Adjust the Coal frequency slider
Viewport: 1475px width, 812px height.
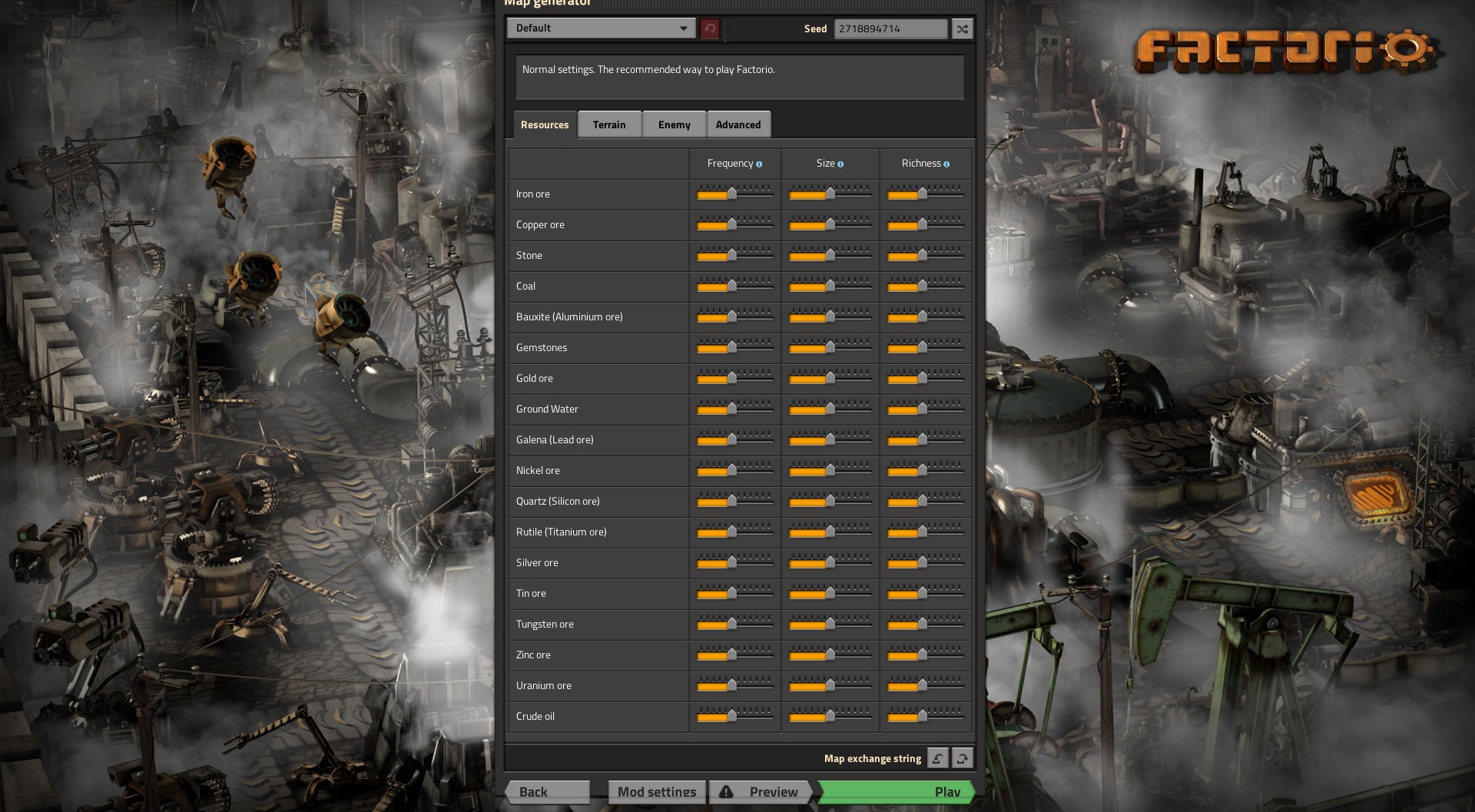click(x=735, y=286)
